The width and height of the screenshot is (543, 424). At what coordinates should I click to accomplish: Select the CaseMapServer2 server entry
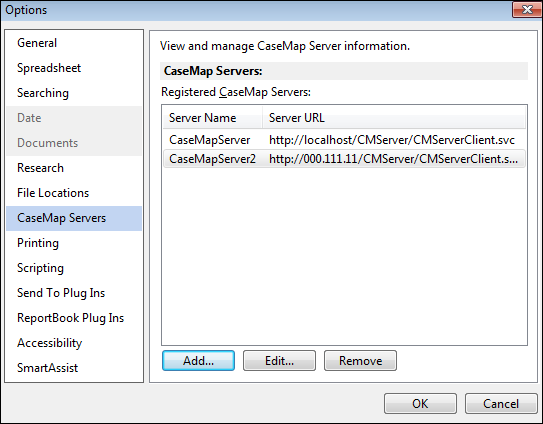tap(344, 159)
